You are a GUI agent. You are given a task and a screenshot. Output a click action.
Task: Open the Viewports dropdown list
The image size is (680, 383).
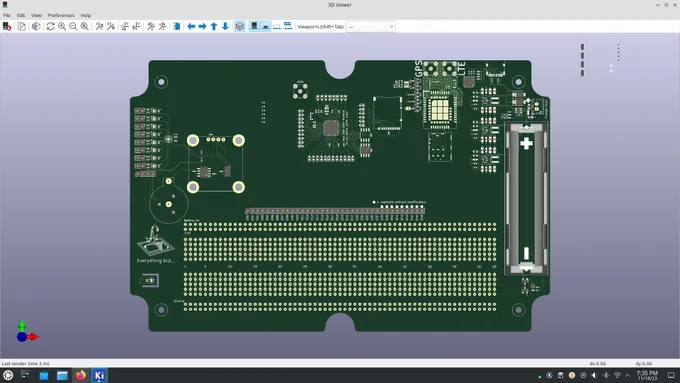pos(371,26)
